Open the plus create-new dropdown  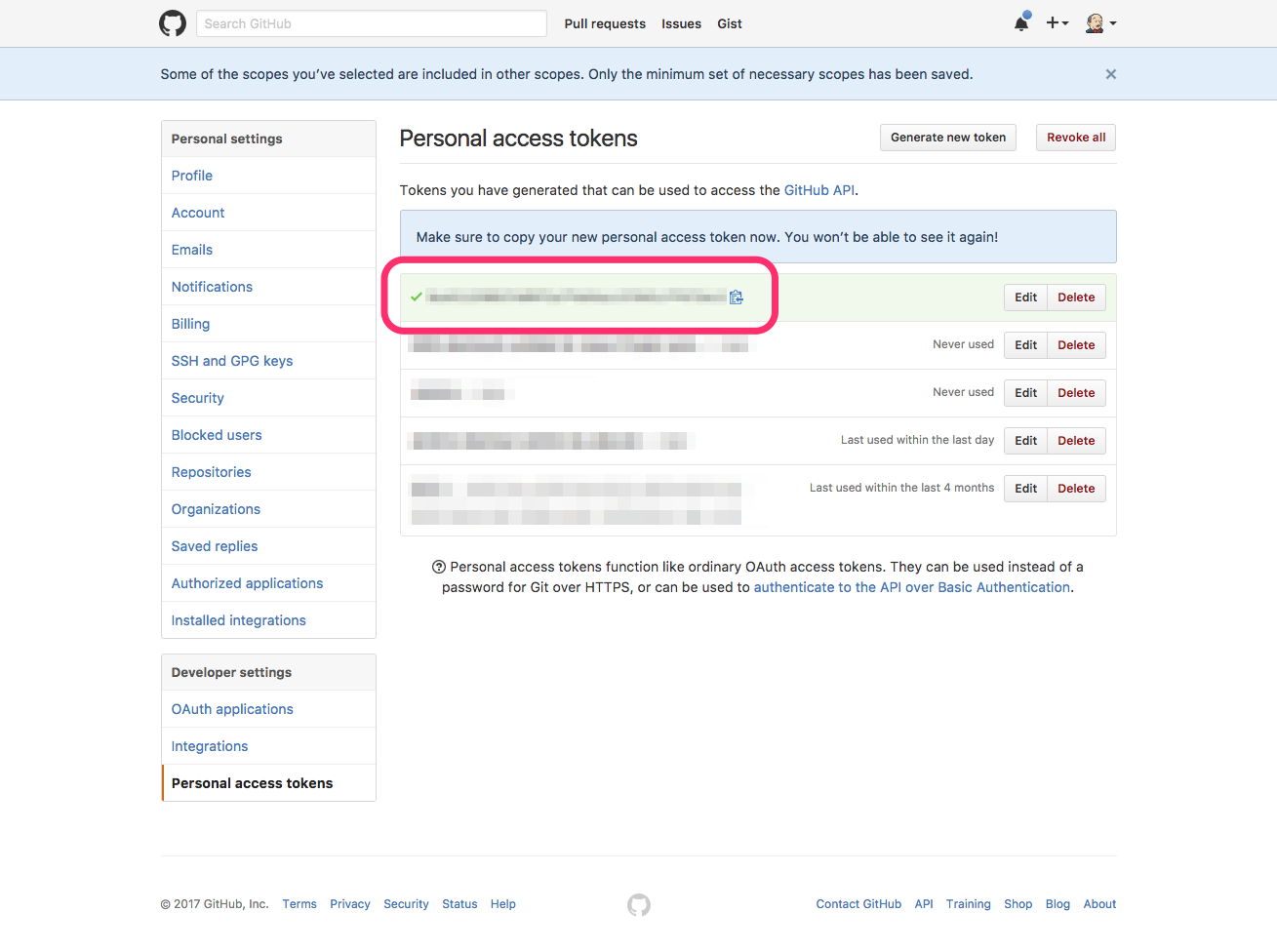1058,22
